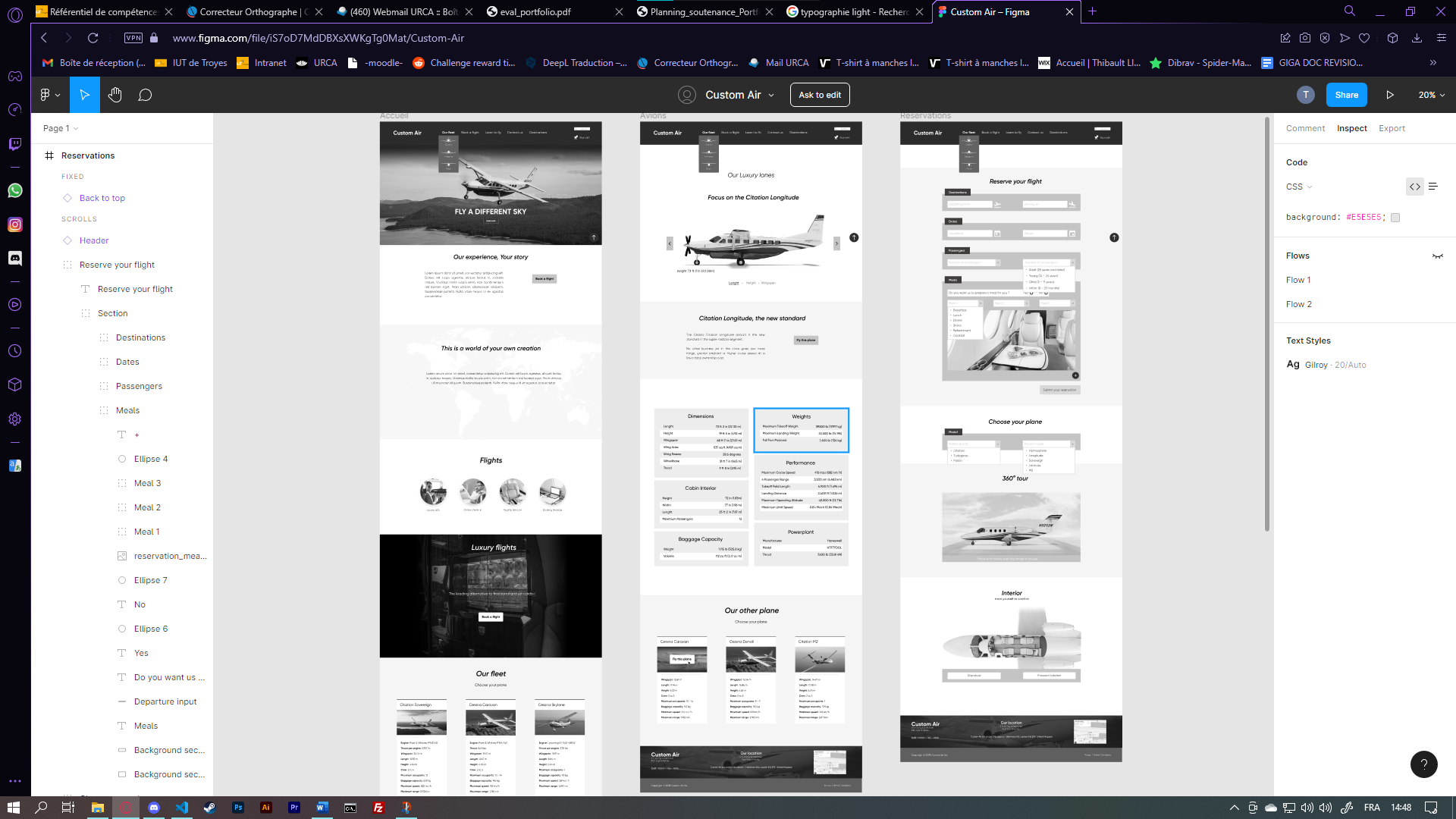Switch to table view in Code section
This screenshot has width=1456, height=819.
click(1433, 187)
